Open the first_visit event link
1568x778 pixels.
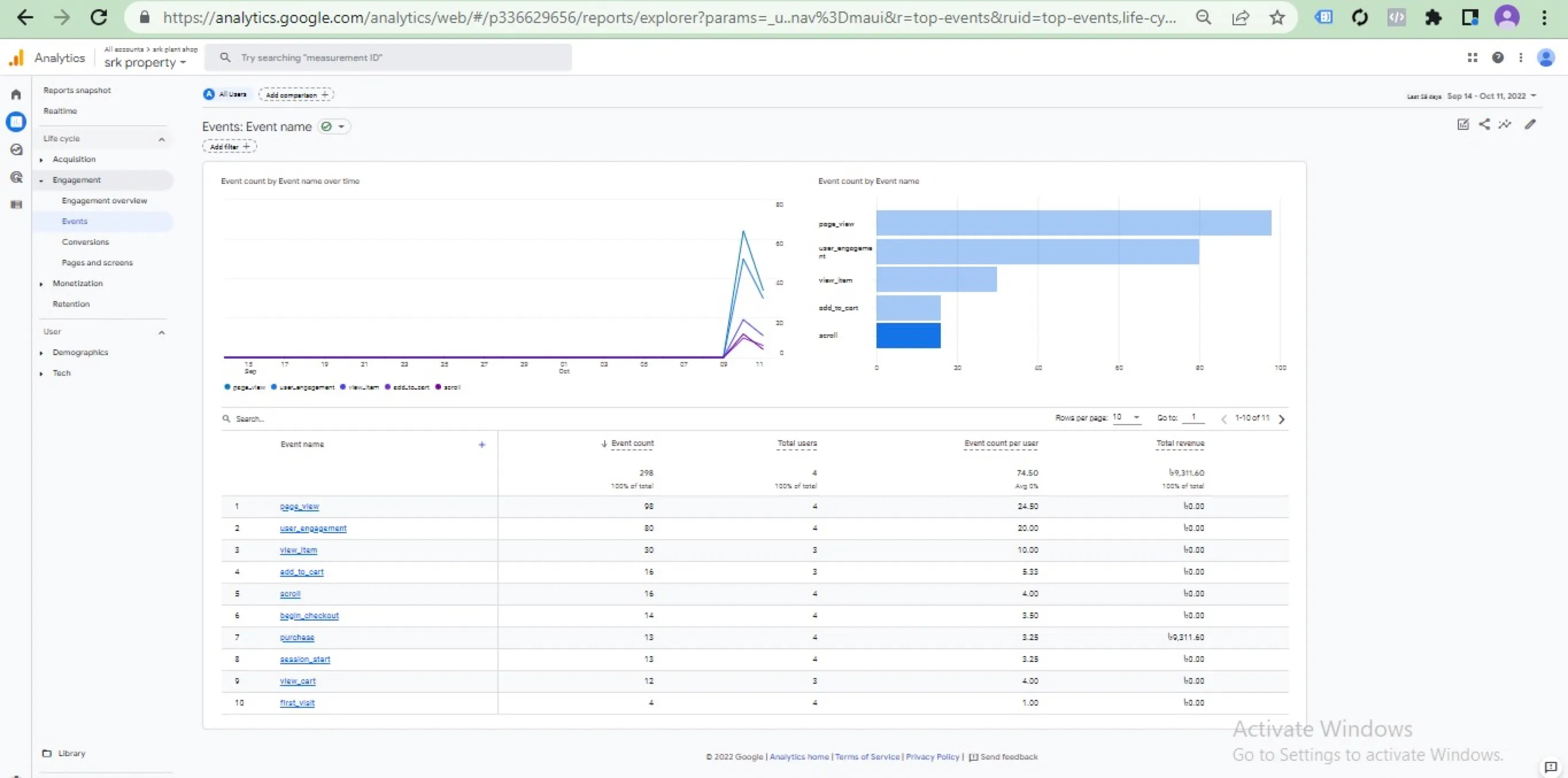point(297,703)
